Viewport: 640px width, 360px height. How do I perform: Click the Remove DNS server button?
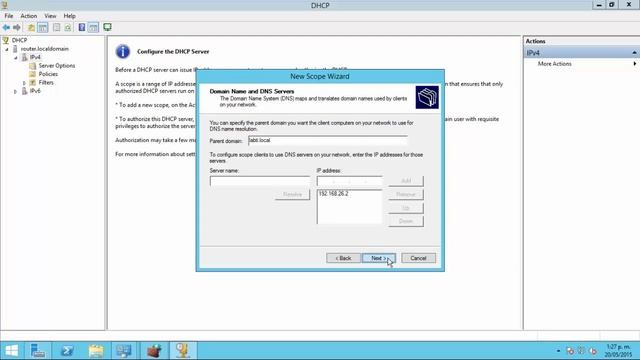pos(406,194)
